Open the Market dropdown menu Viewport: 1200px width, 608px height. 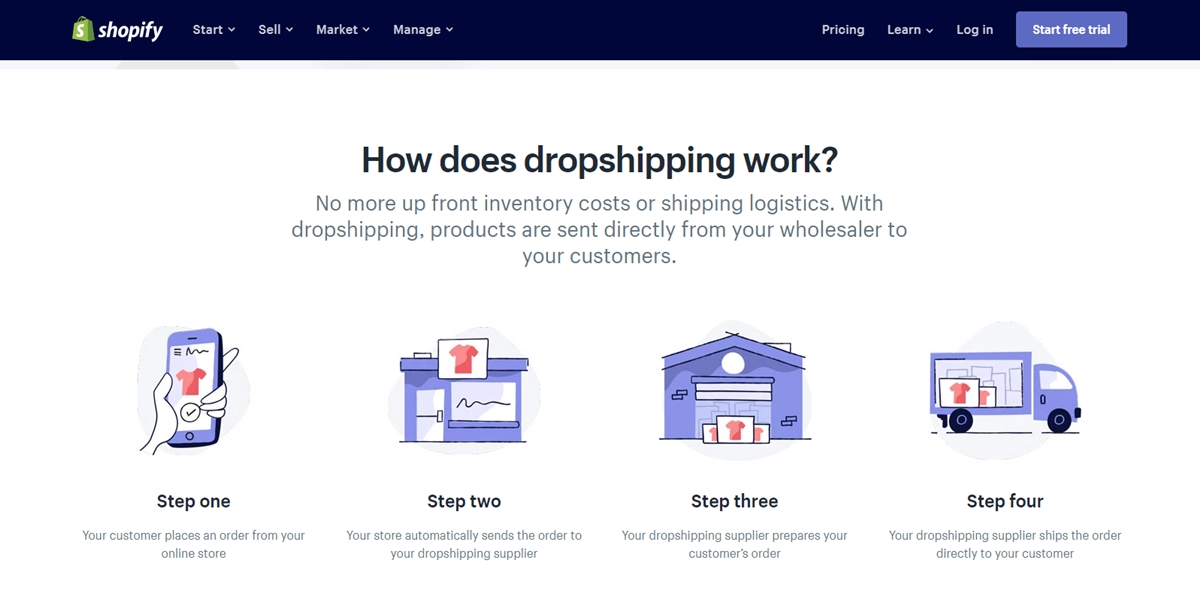point(343,30)
